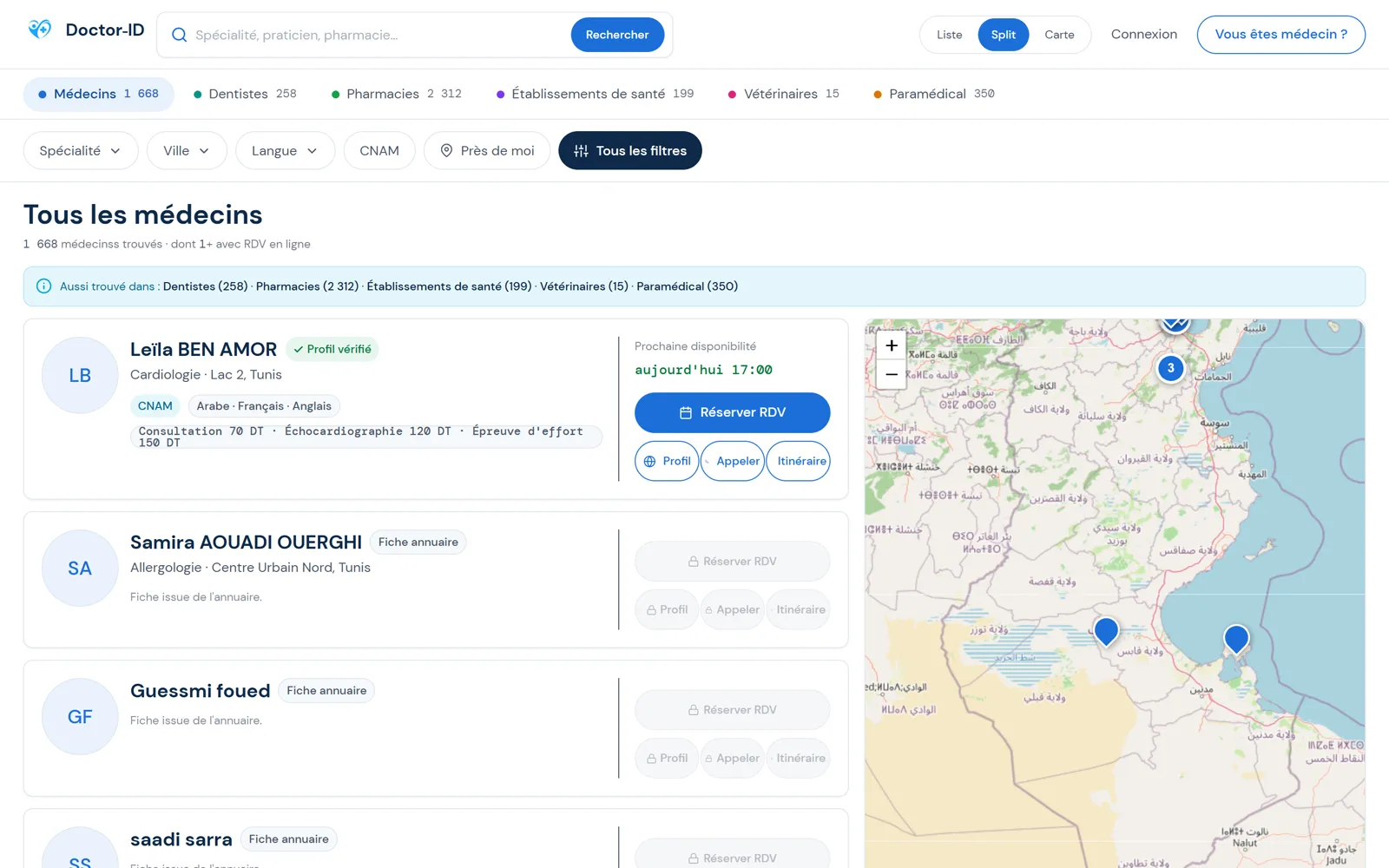Viewport: 1389px width, 868px height.
Task: Select the map pin near Gabès
Action: [x=1106, y=631]
